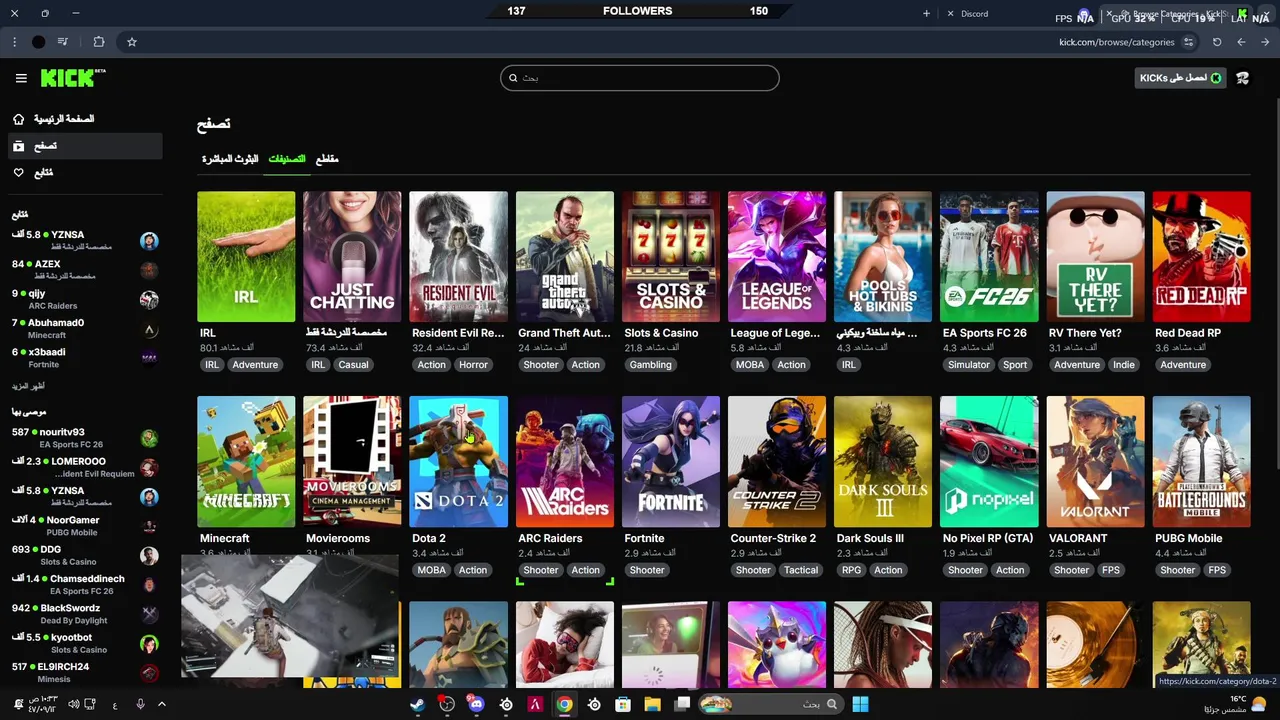This screenshot has height=720, width=1280.
Task: Open Red Dead RP category title
Action: [x=1188, y=333]
